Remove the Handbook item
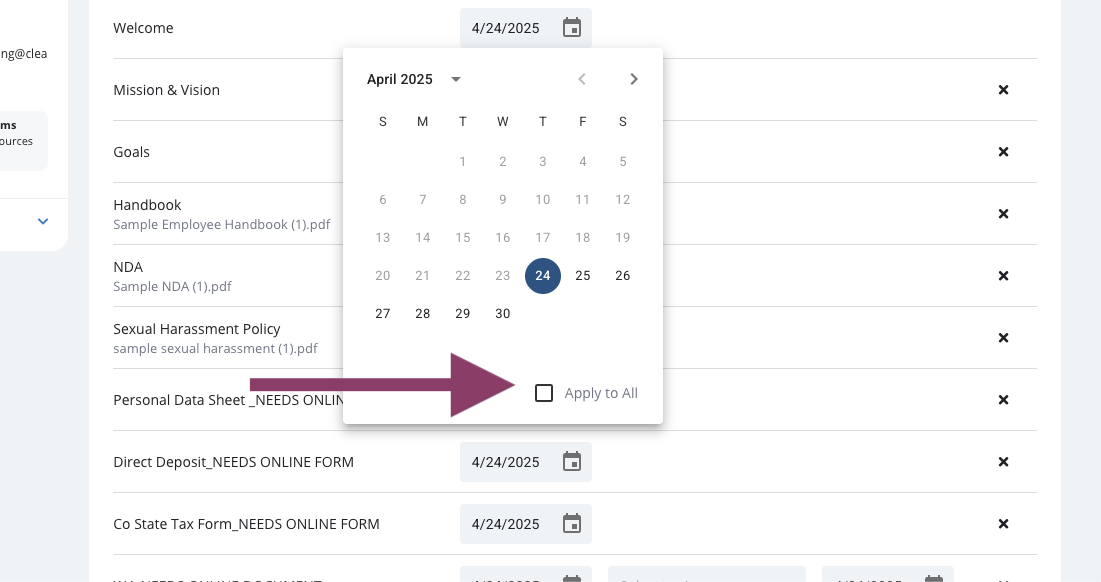The height and width of the screenshot is (582, 1101). pyautogui.click(x=1003, y=213)
